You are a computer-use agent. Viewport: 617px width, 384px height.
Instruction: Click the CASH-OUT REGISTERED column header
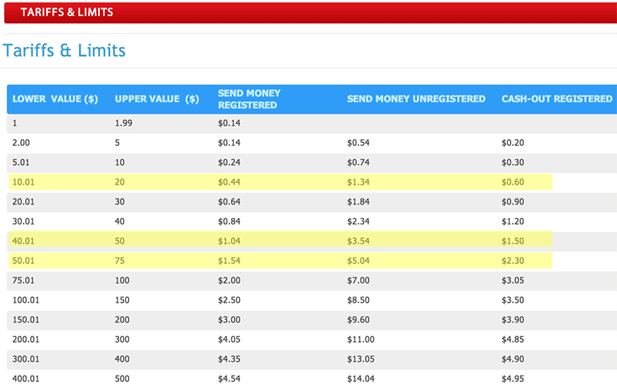tap(557, 99)
